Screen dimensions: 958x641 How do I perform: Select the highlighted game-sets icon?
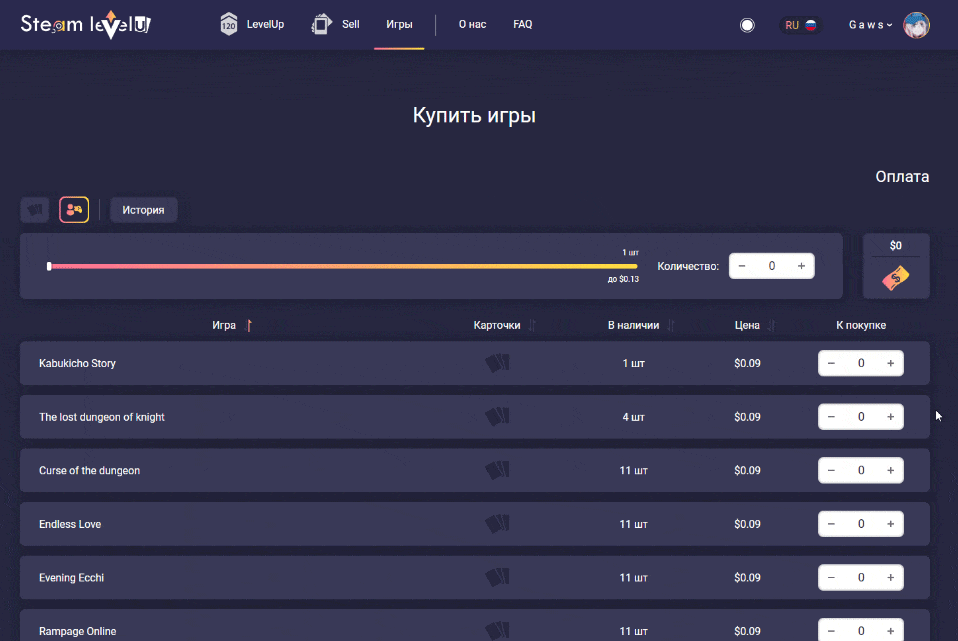tap(73, 209)
